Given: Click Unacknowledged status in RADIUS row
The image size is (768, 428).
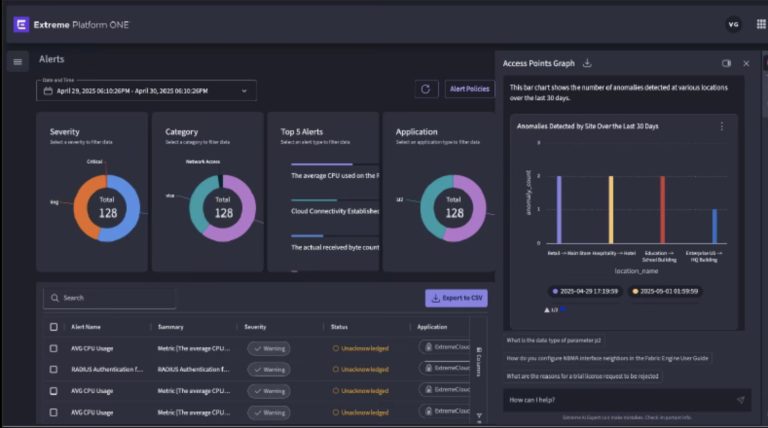Looking at the screenshot, I should click(360, 370).
